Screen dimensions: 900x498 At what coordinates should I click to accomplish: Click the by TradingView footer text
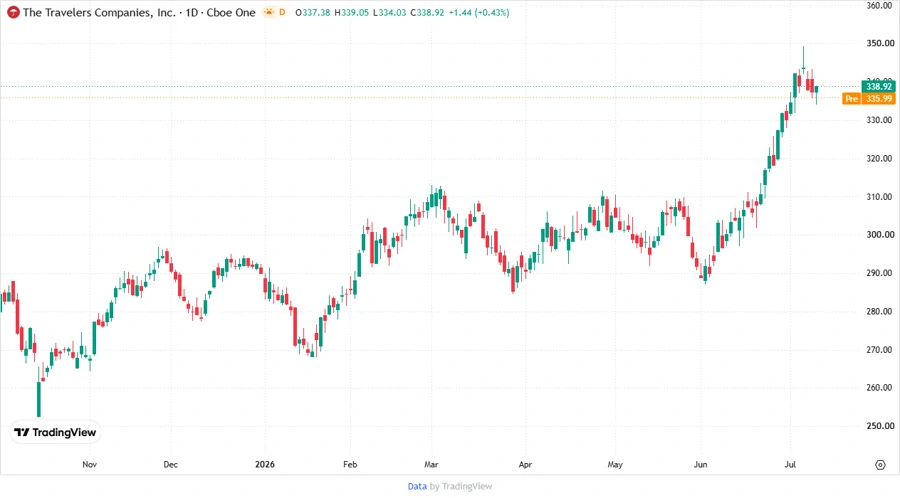461,486
